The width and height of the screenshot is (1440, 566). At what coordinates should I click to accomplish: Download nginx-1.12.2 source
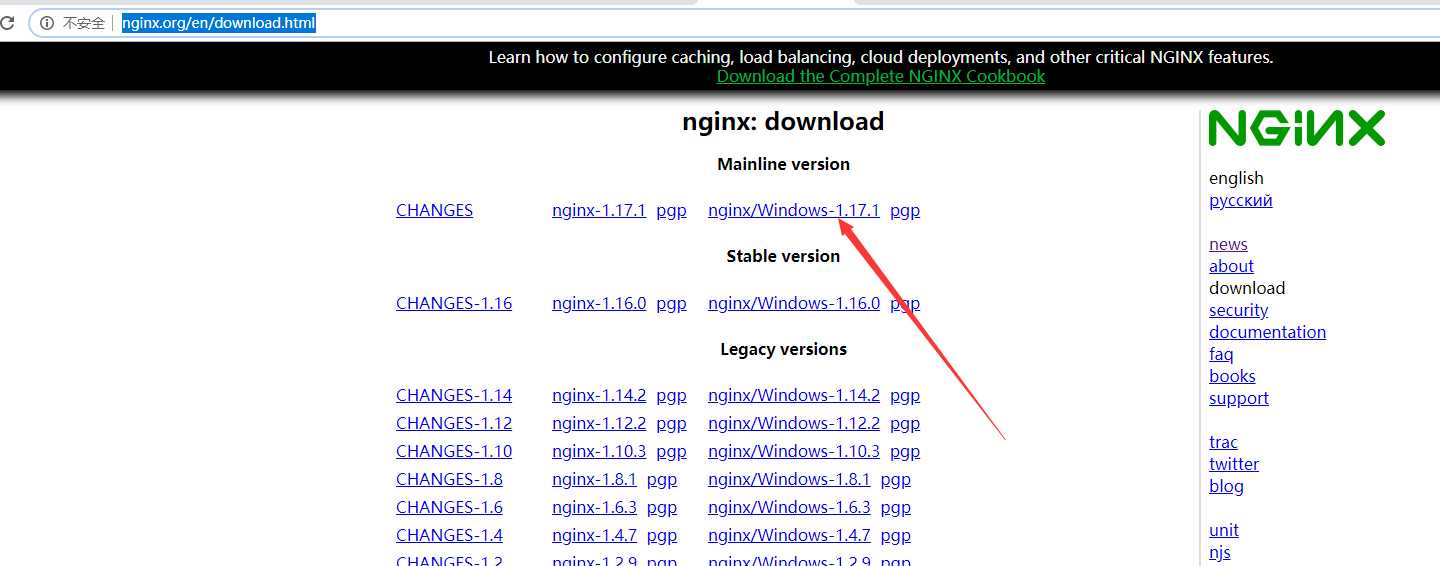599,423
